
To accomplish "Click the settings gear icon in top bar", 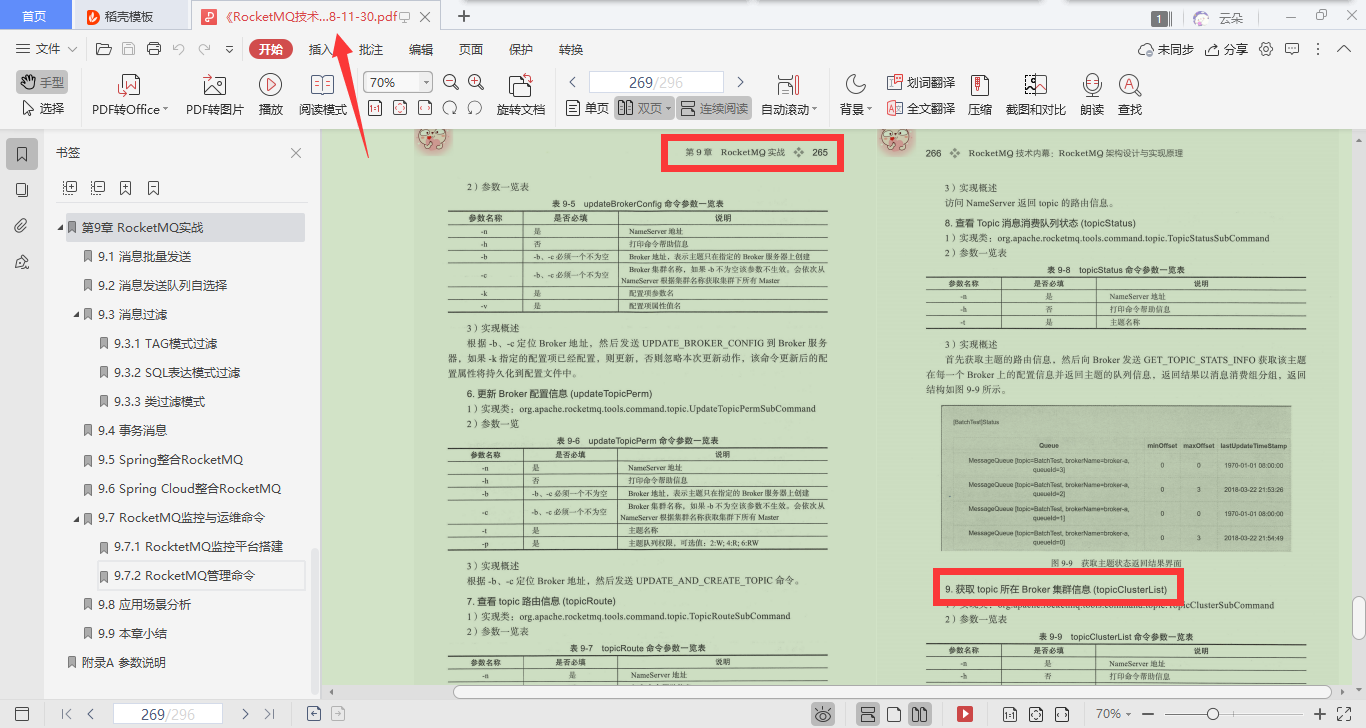I will pos(1266,49).
